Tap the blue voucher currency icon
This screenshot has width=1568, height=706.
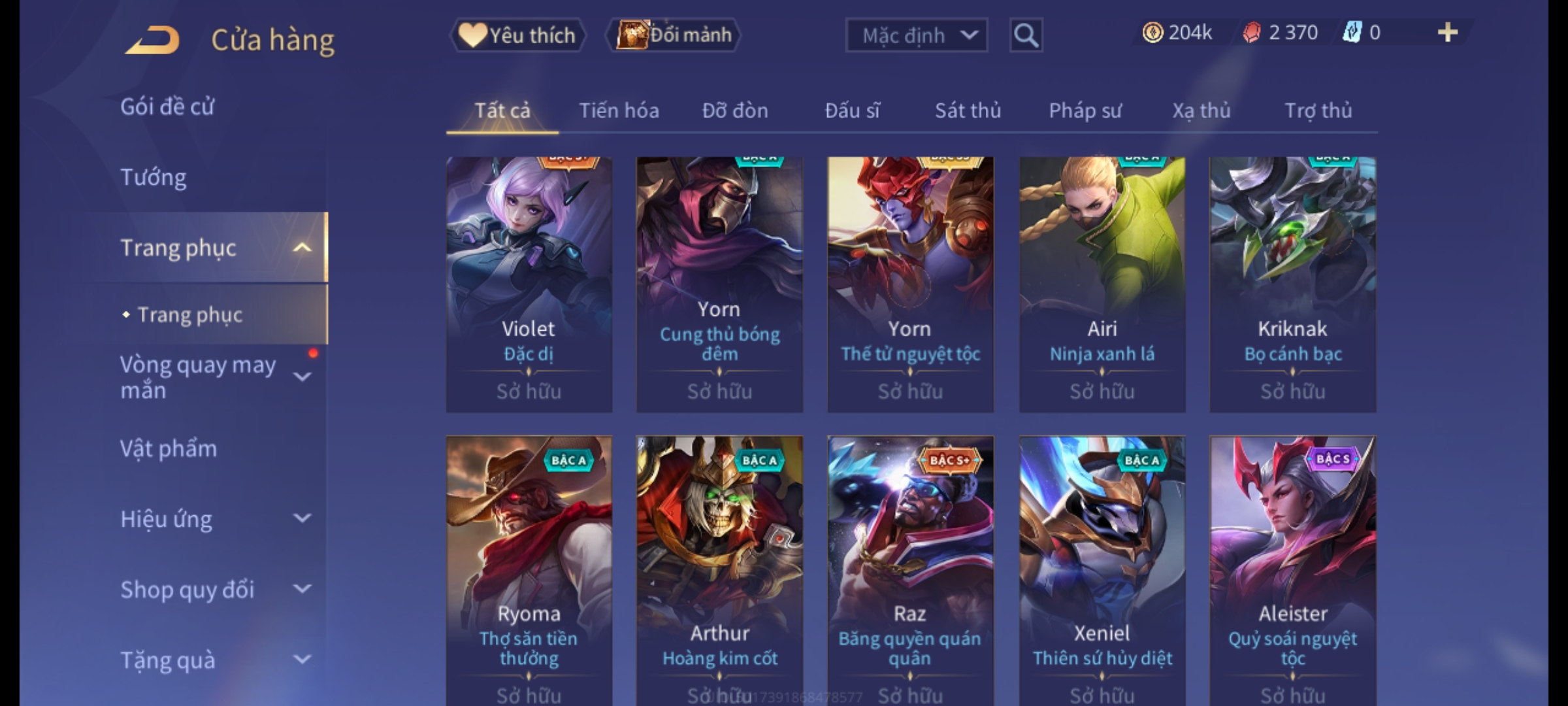(1351, 33)
